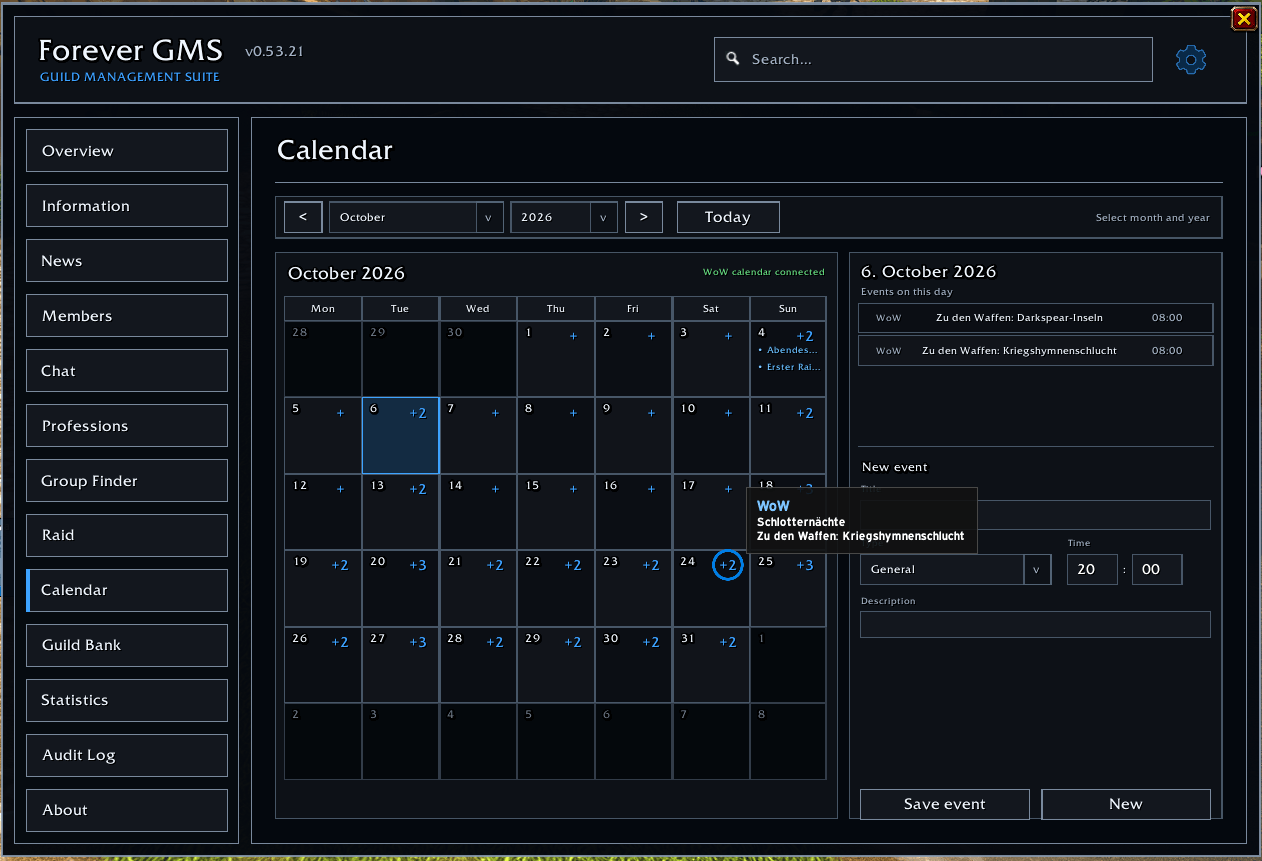Image resolution: width=1262 pixels, height=861 pixels.
Task: Select event Zu den Waffen: Kriegshymnenschlucht row
Action: [x=1035, y=351]
